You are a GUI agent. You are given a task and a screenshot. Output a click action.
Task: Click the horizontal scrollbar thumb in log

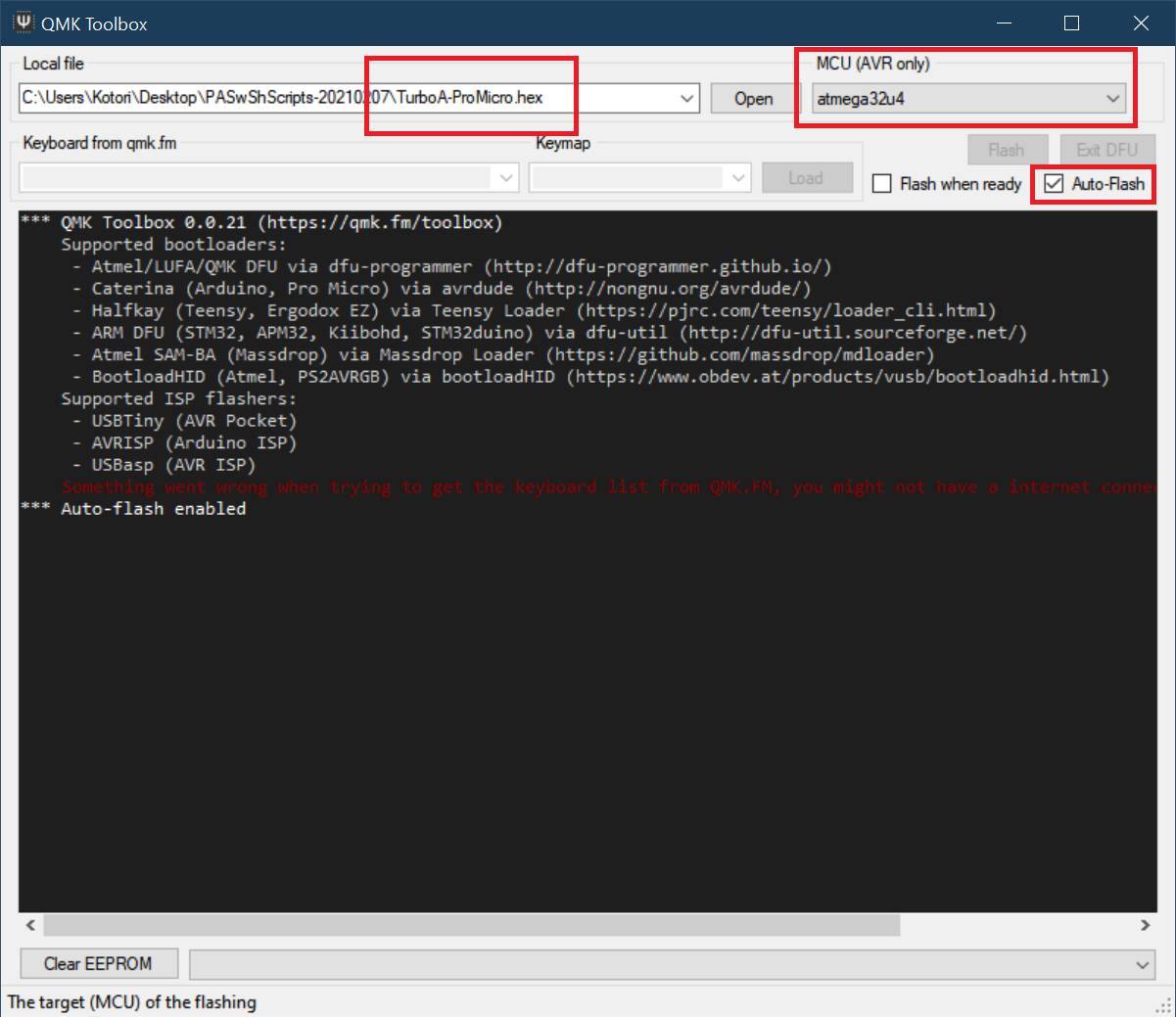470,925
